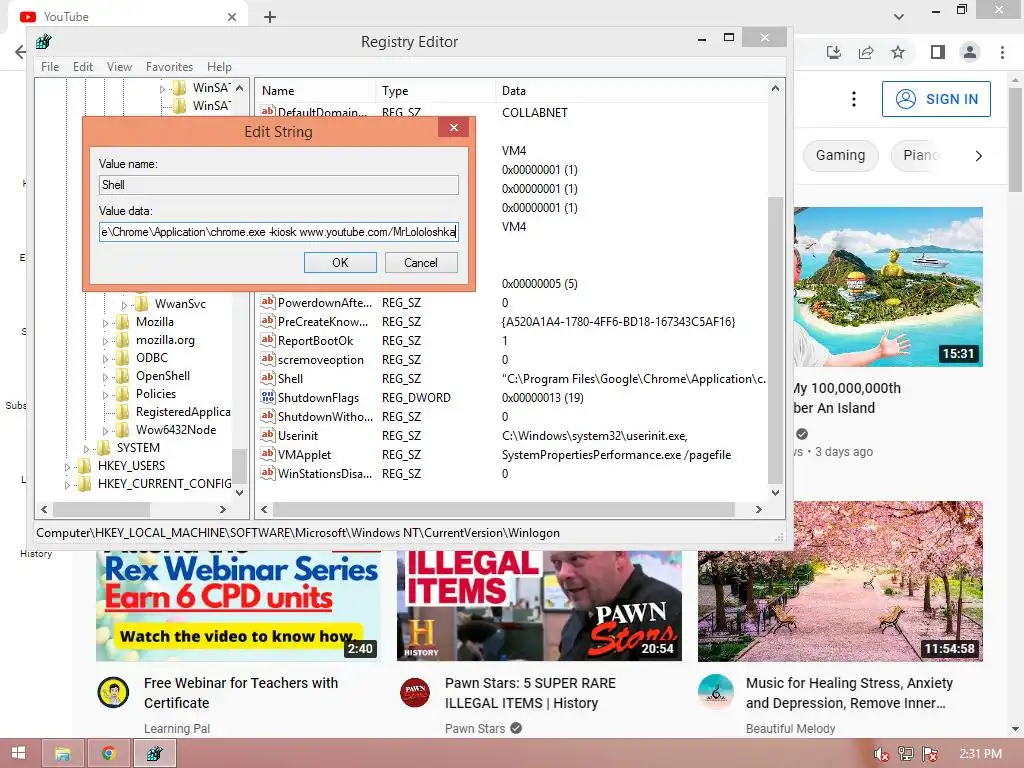Click the ShutdownFlags DWORD value icon

[268, 397]
